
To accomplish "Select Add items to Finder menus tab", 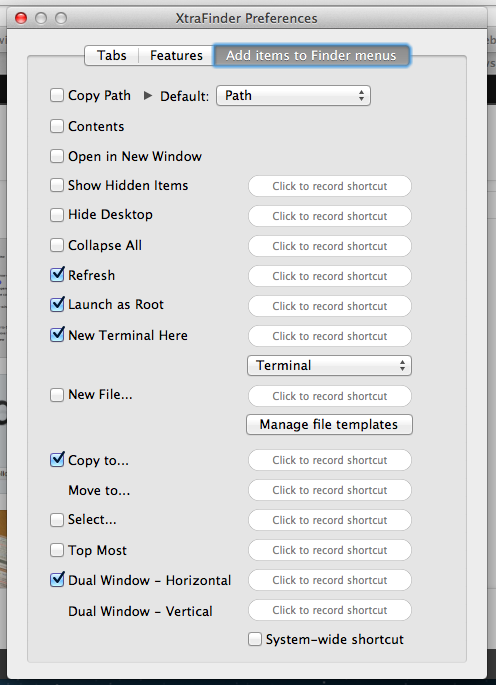I will (311, 55).
